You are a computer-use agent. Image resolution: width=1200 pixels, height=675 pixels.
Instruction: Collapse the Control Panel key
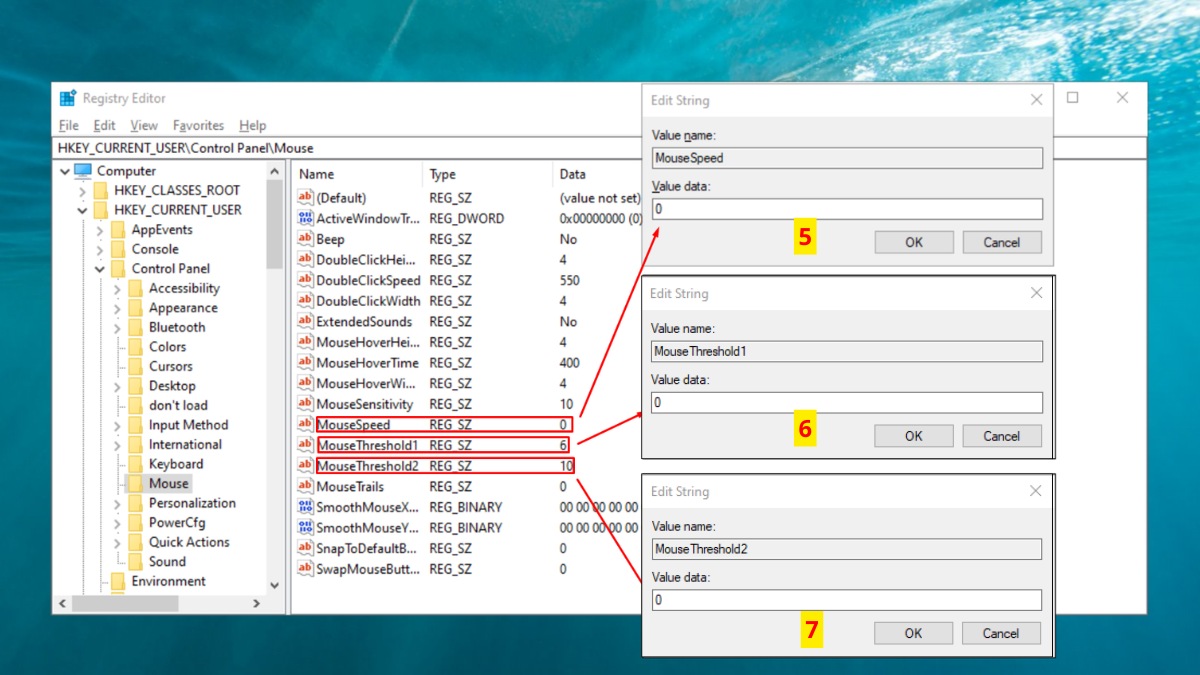pos(100,269)
